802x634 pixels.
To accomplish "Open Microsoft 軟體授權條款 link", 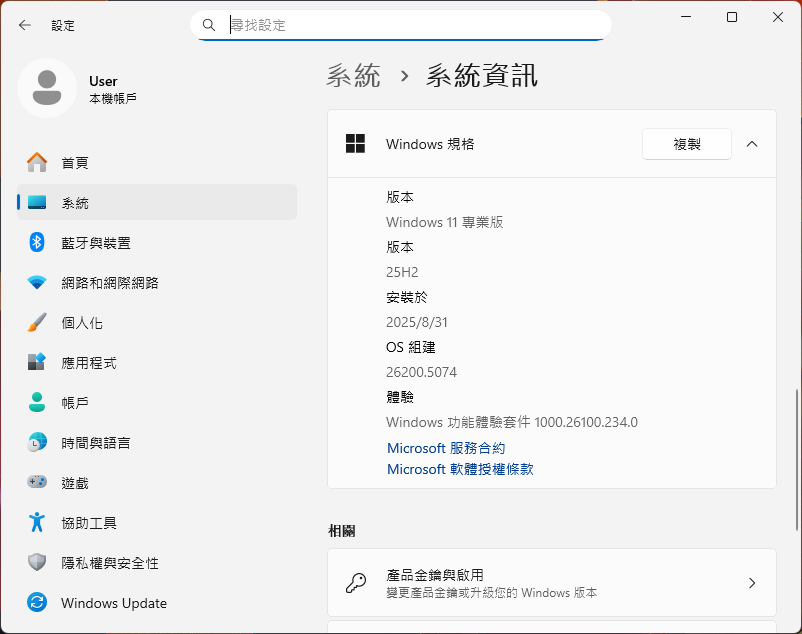I will click(x=460, y=469).
